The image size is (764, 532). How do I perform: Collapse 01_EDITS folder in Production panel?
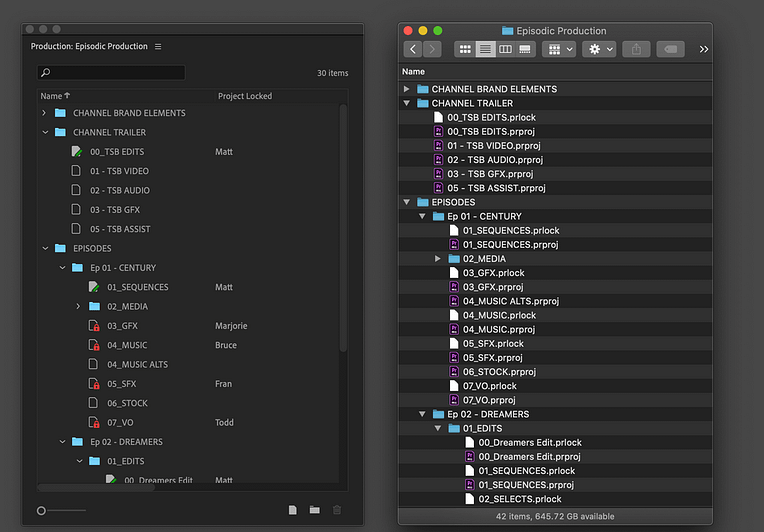(79, 461)
